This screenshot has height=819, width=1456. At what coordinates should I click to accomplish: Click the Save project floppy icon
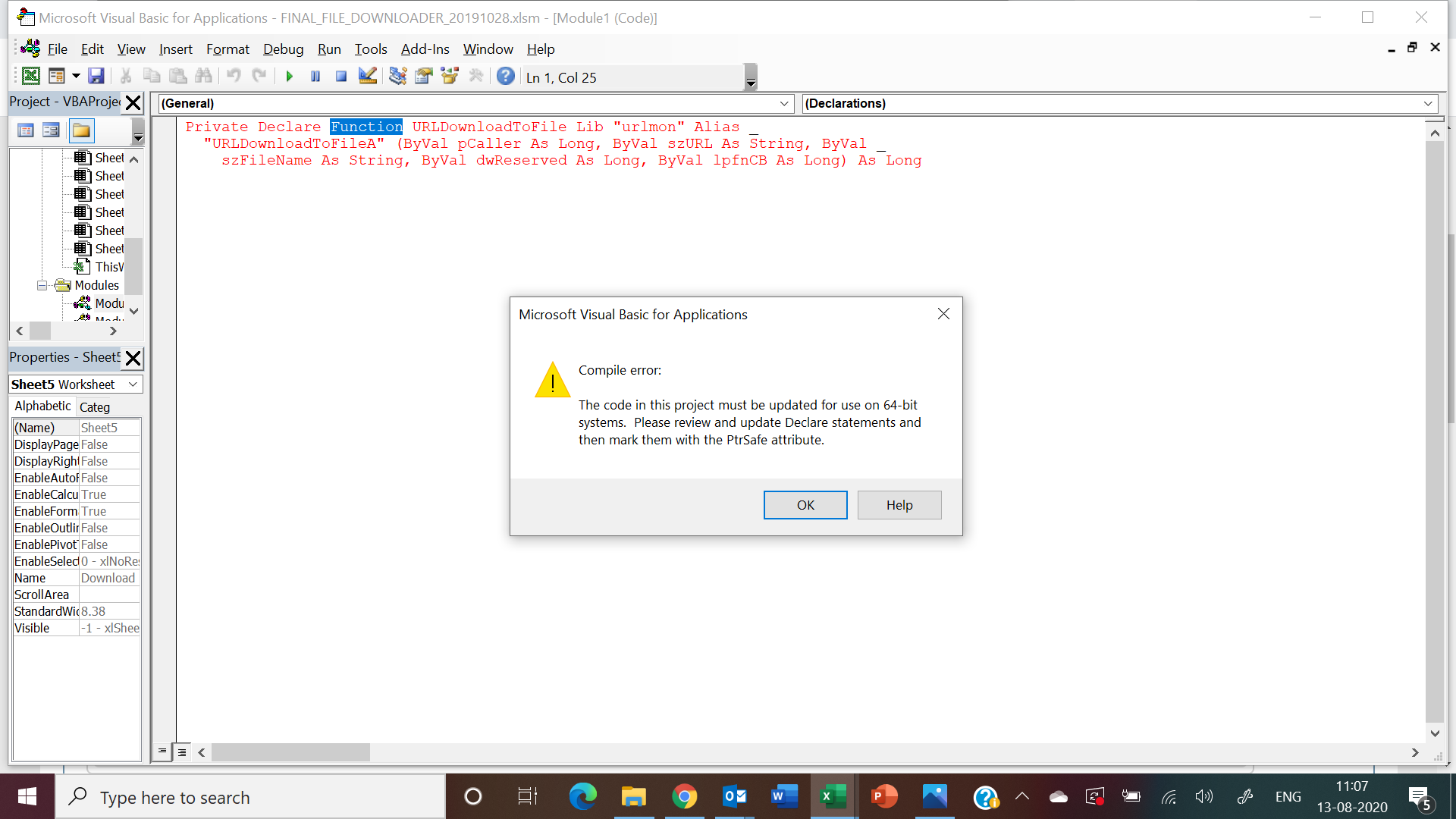[x=96, y=76]
